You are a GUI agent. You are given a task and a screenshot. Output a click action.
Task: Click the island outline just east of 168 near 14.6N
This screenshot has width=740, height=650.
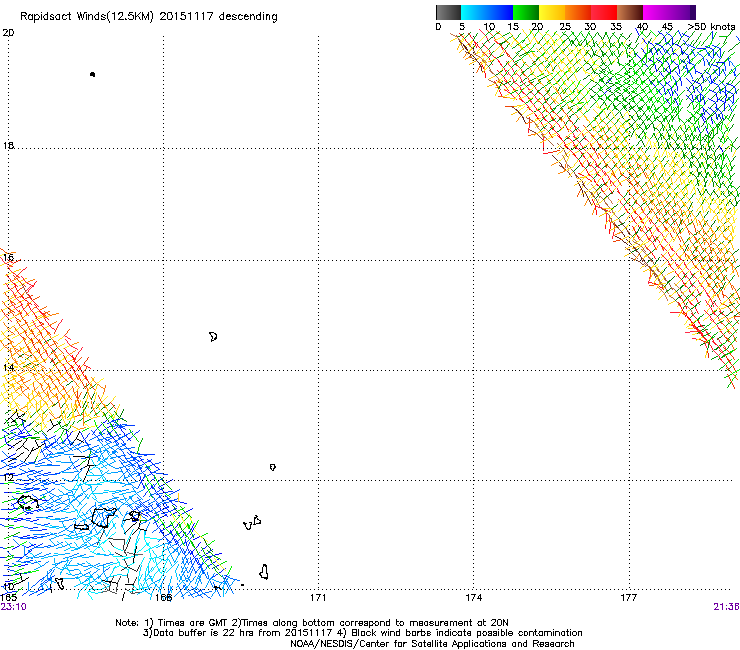213,337
